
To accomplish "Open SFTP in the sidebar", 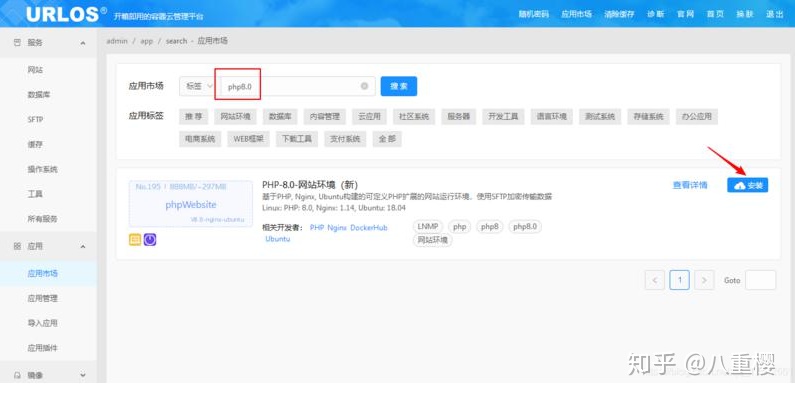I will [35, 120].
